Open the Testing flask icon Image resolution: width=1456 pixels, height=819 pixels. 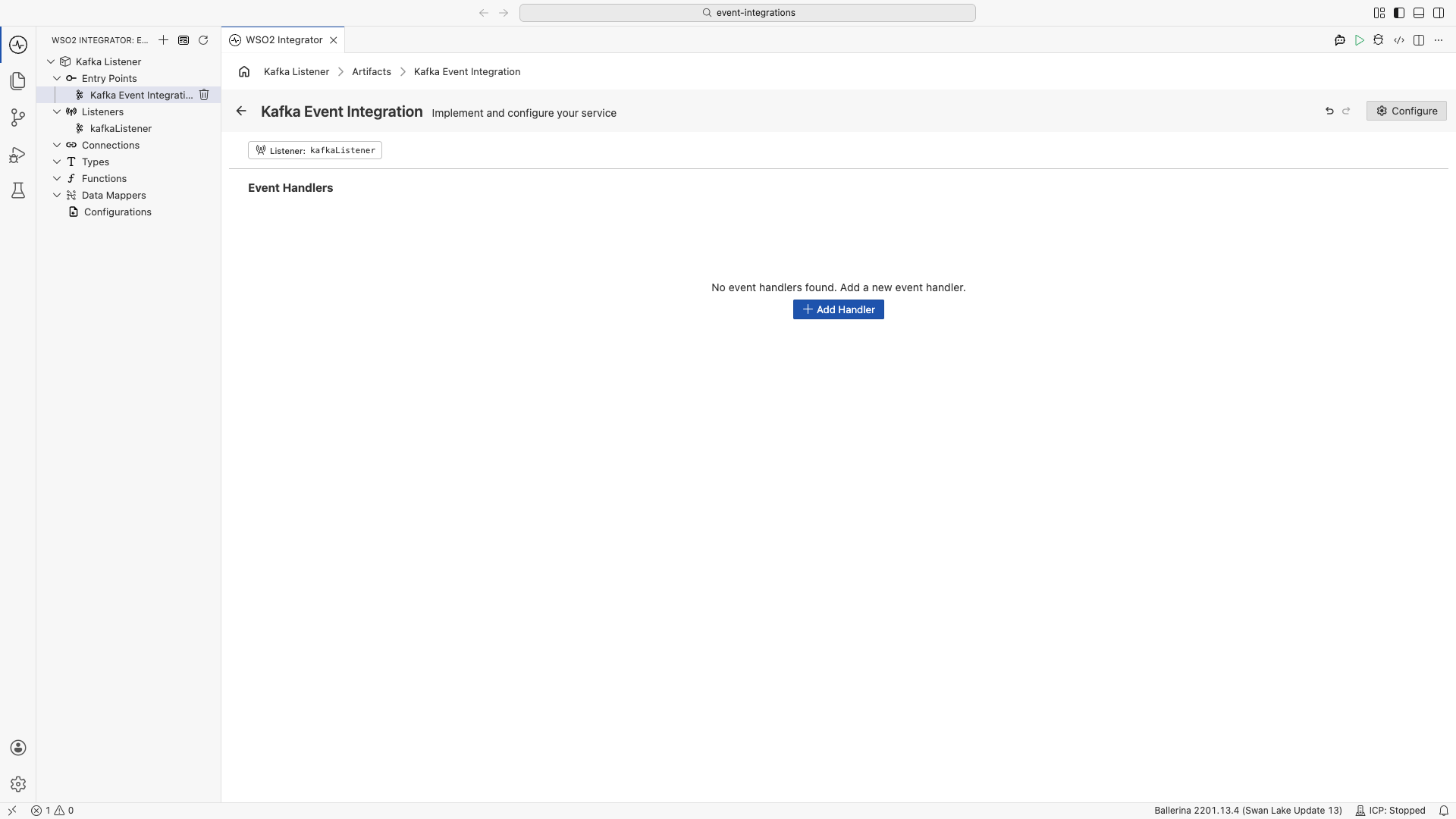18,190
